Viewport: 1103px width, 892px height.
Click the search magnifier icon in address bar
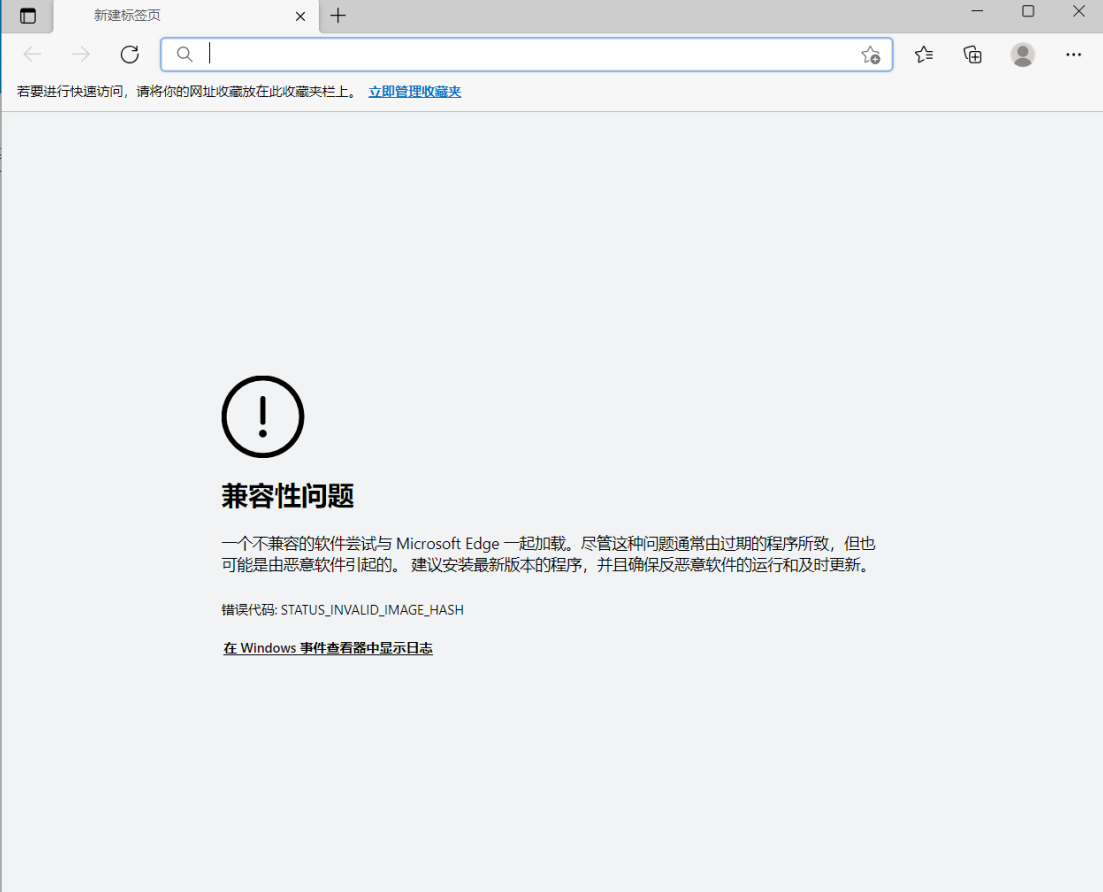[184, 54]
